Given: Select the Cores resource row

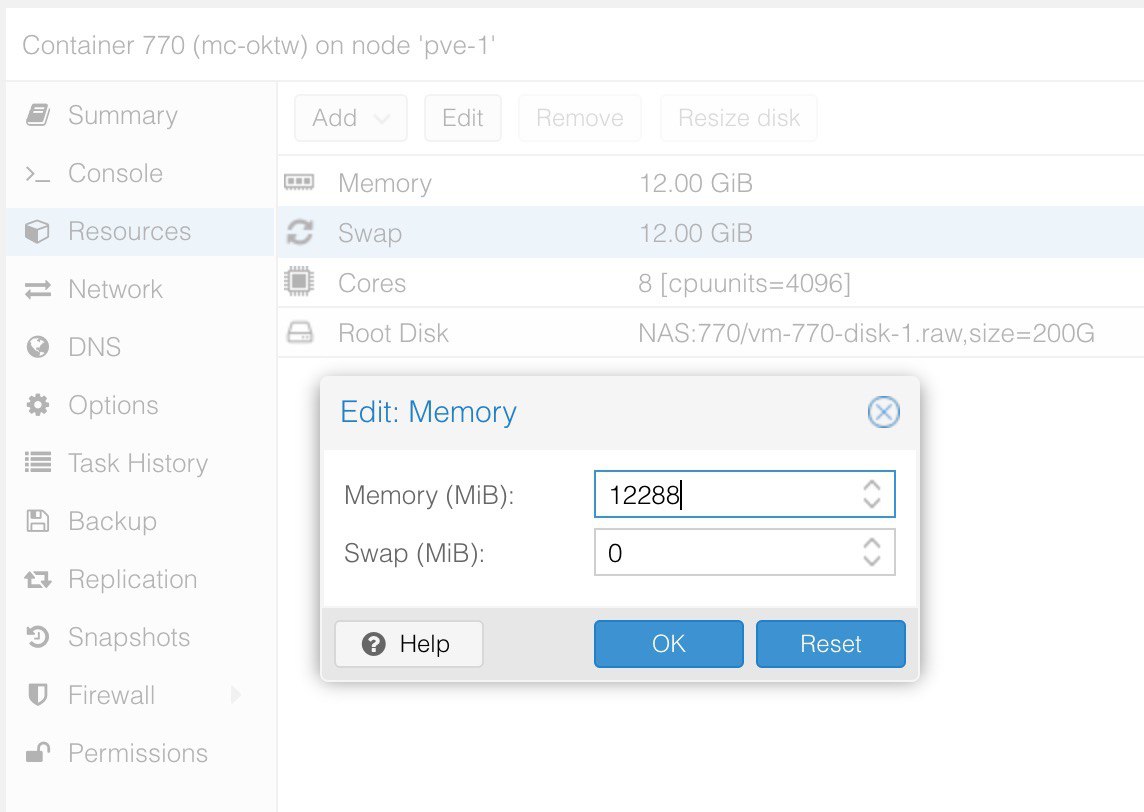Looking at the screenshot, I should tap(711, 283).
